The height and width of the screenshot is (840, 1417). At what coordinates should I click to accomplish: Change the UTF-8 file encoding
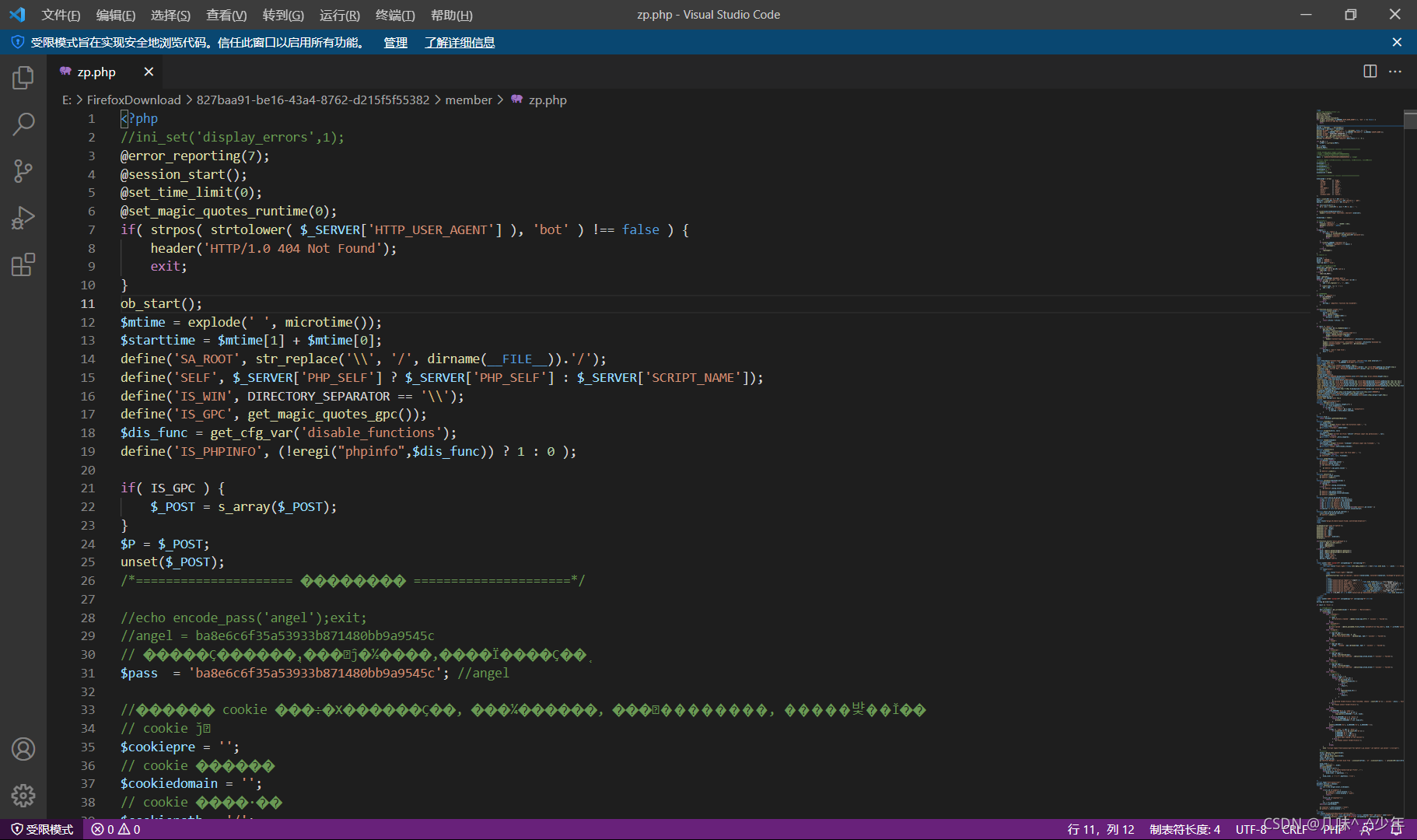tap(1251, 829)
